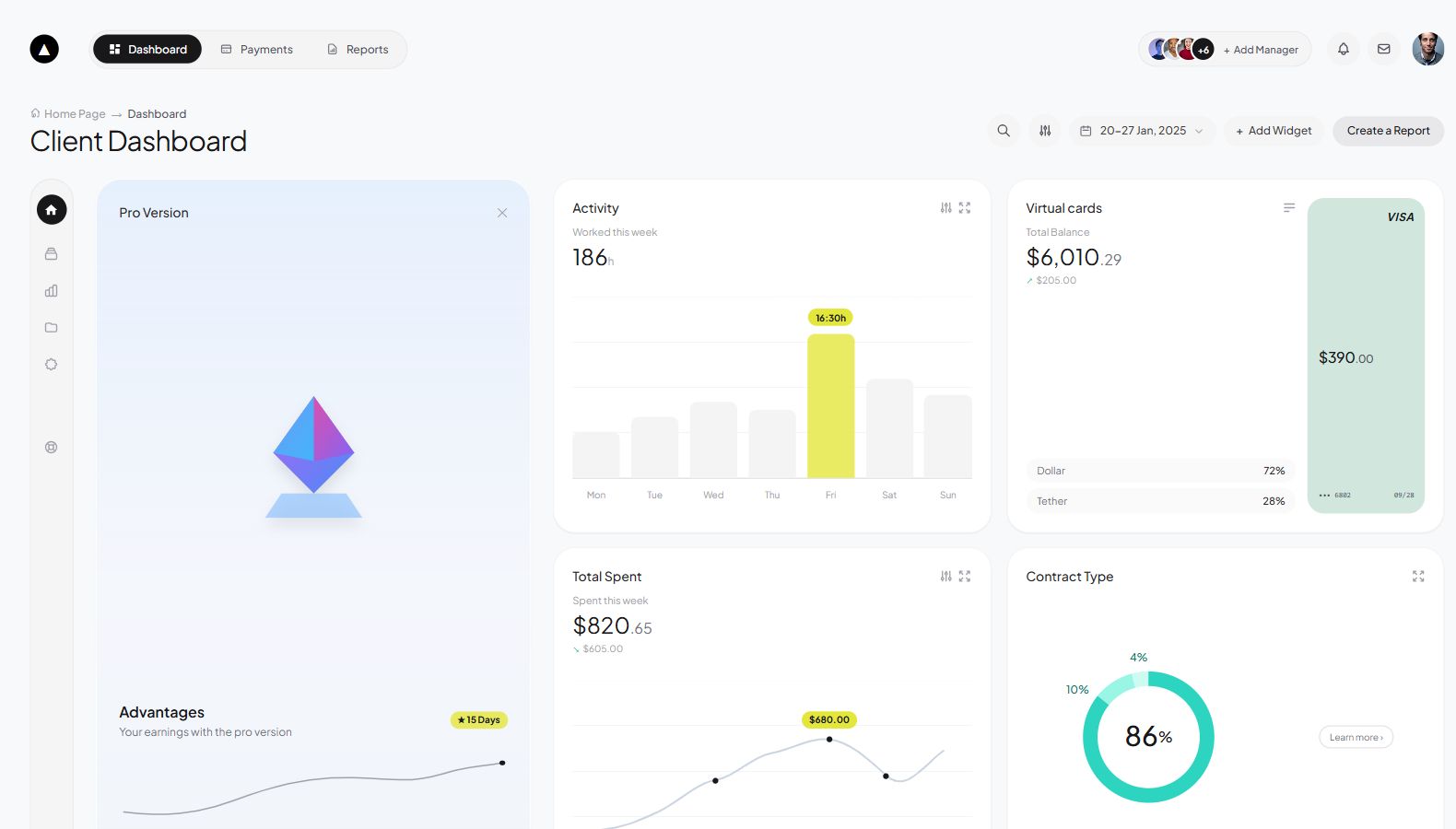Screen dimensions: 1456x829
Task: Select the Sat bar in Activity chart
Action: 889,428
